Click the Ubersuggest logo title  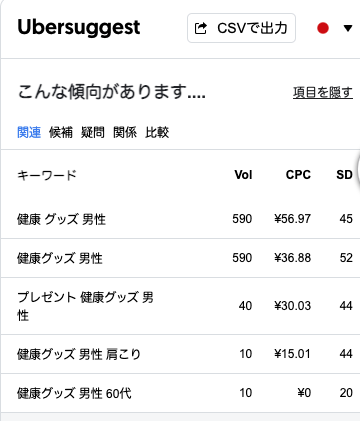tap(79, 28)
